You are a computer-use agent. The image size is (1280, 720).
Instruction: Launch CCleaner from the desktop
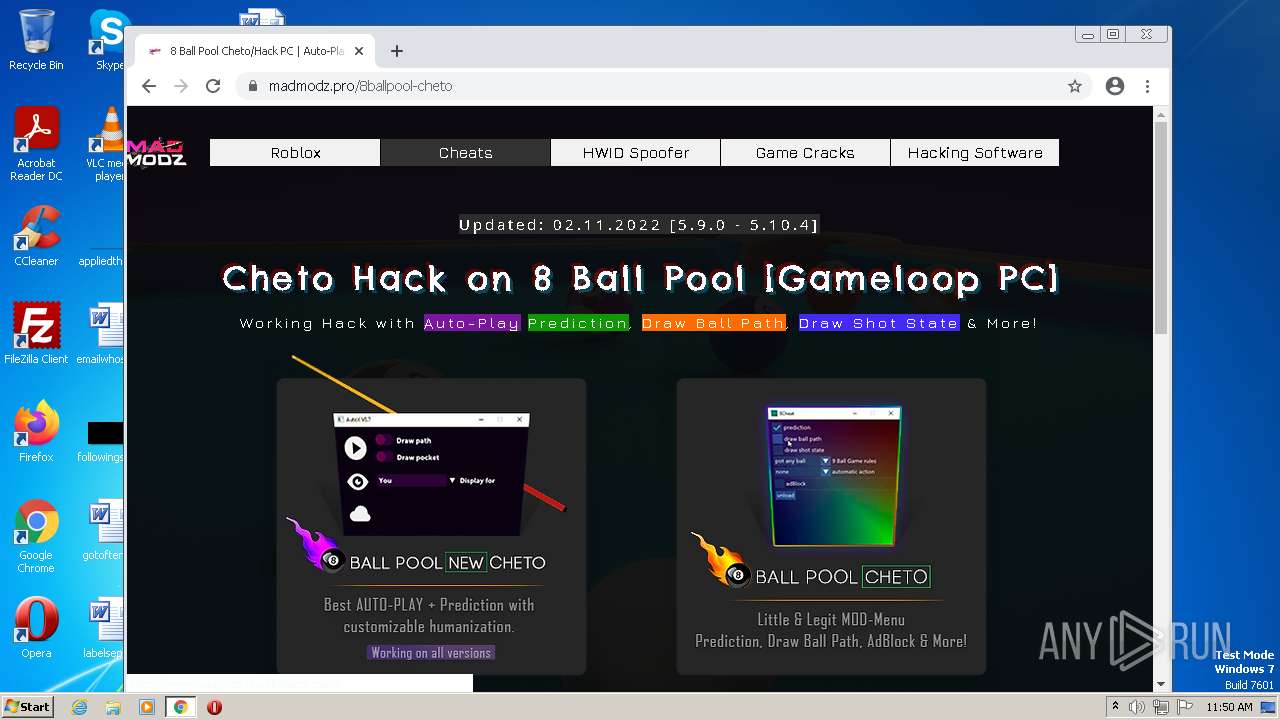36,236
